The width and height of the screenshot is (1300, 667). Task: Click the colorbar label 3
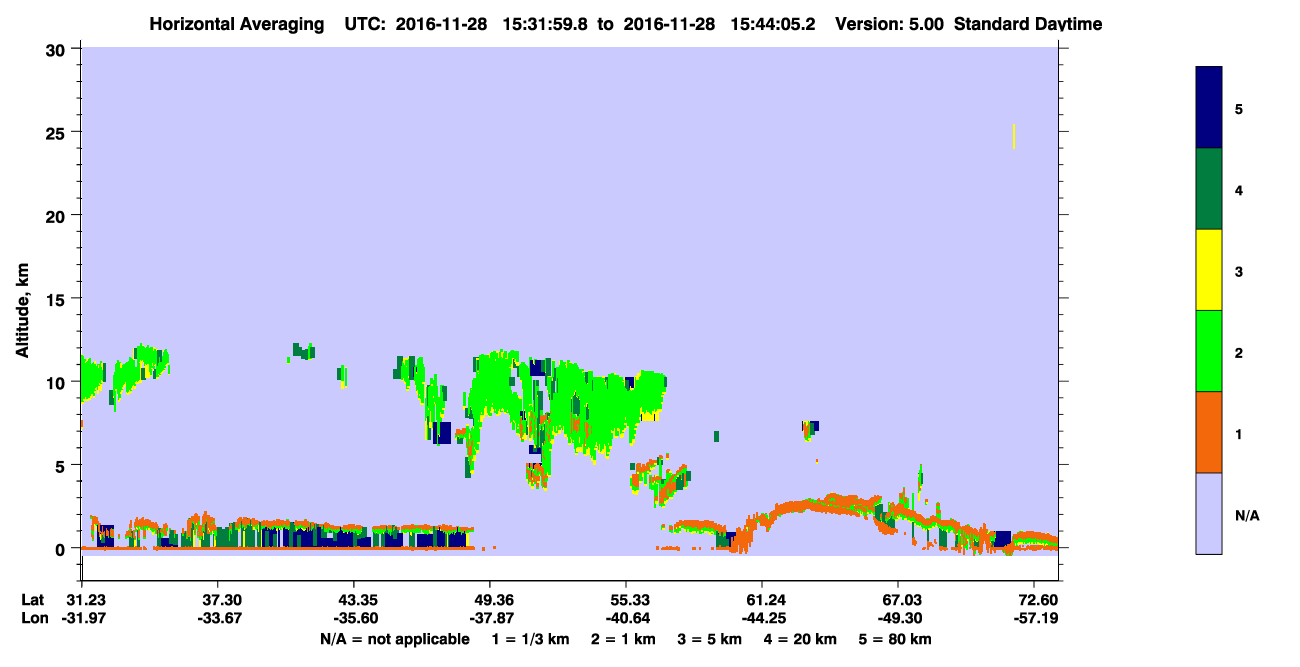[x=1239, y=271]
